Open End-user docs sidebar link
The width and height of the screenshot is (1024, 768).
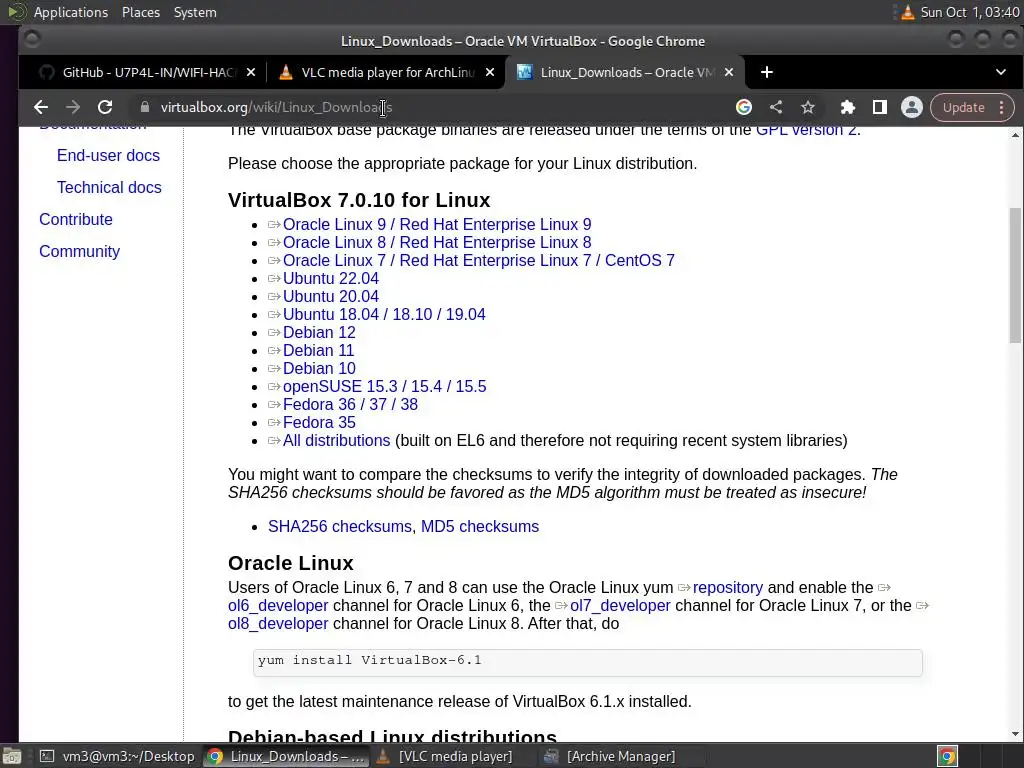(x=108, y=155)
